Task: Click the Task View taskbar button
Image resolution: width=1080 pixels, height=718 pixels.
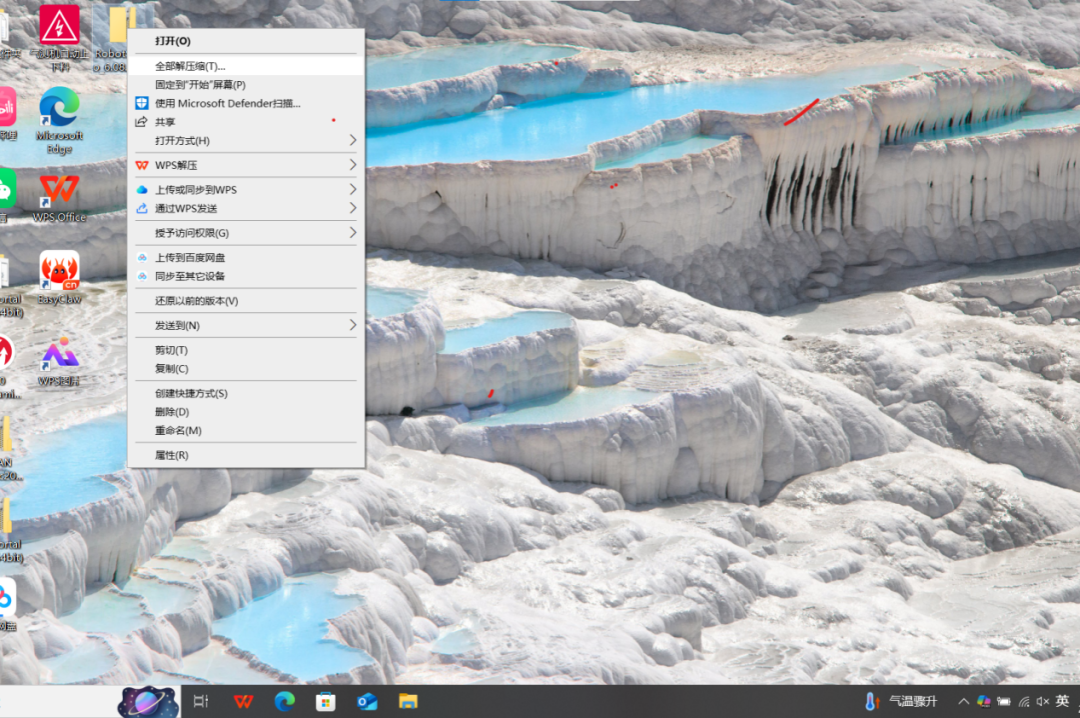Action: pyautogui.click(x=201, y=701)
